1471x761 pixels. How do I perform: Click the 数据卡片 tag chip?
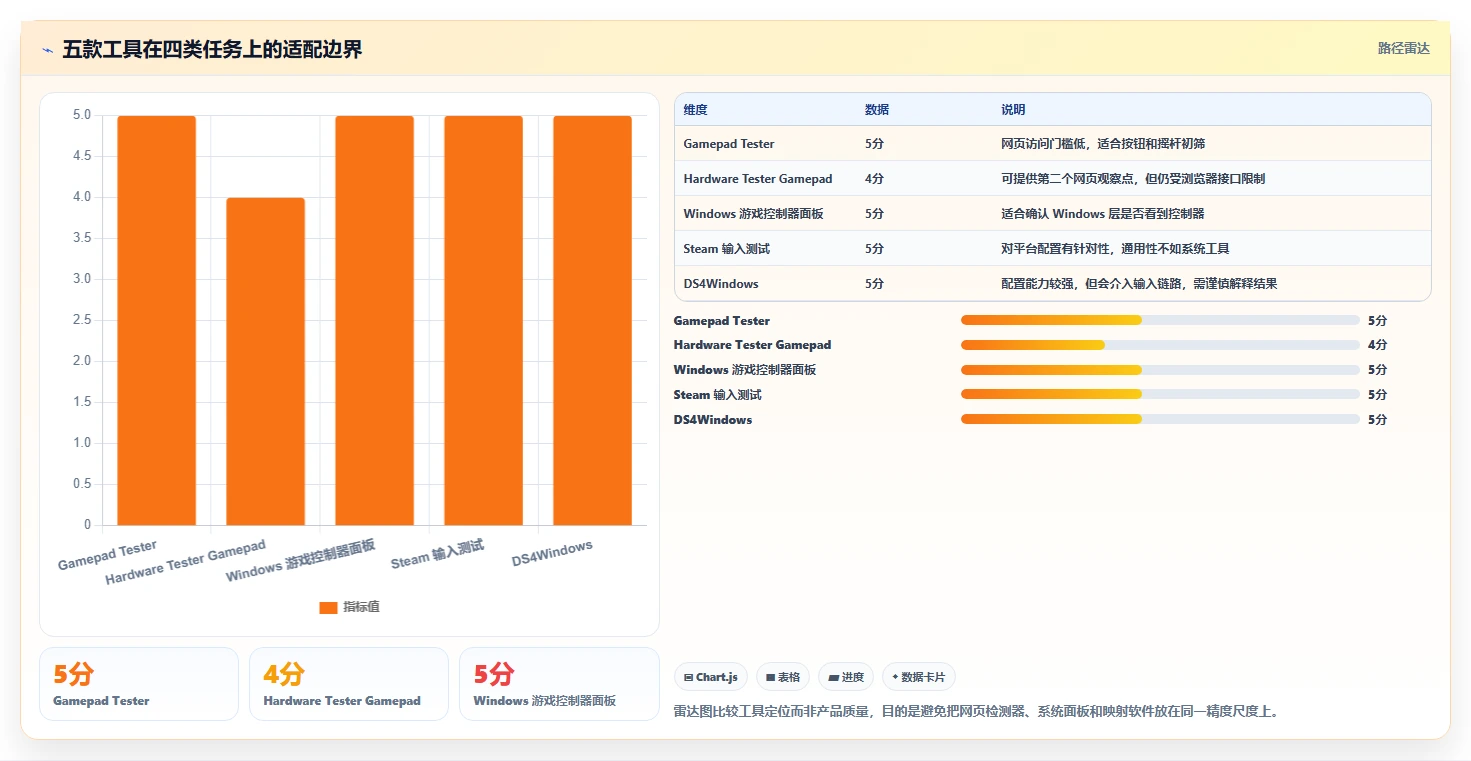click(918, 677)
